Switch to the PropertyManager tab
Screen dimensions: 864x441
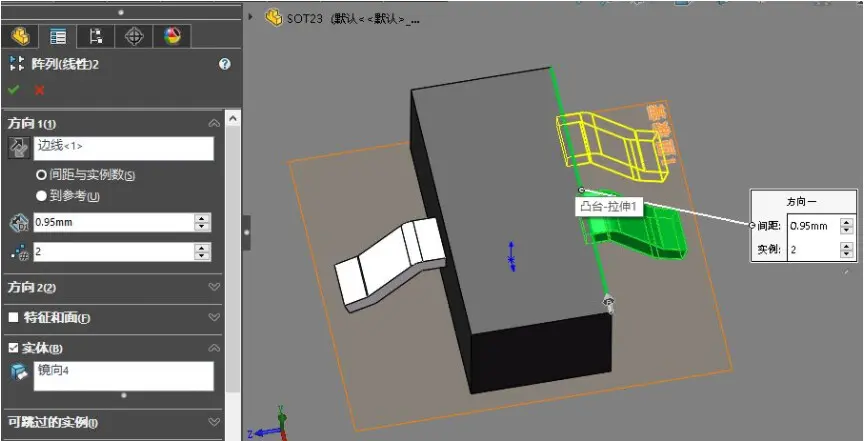[57, 37]
